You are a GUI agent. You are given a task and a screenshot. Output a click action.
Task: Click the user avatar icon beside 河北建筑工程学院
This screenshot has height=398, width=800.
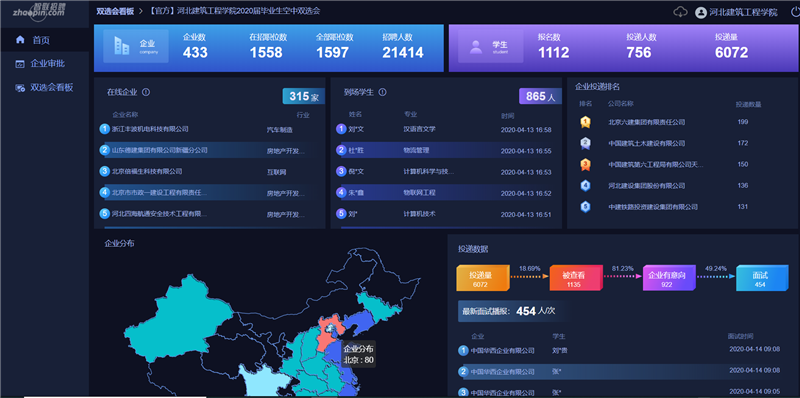point(701,12)
